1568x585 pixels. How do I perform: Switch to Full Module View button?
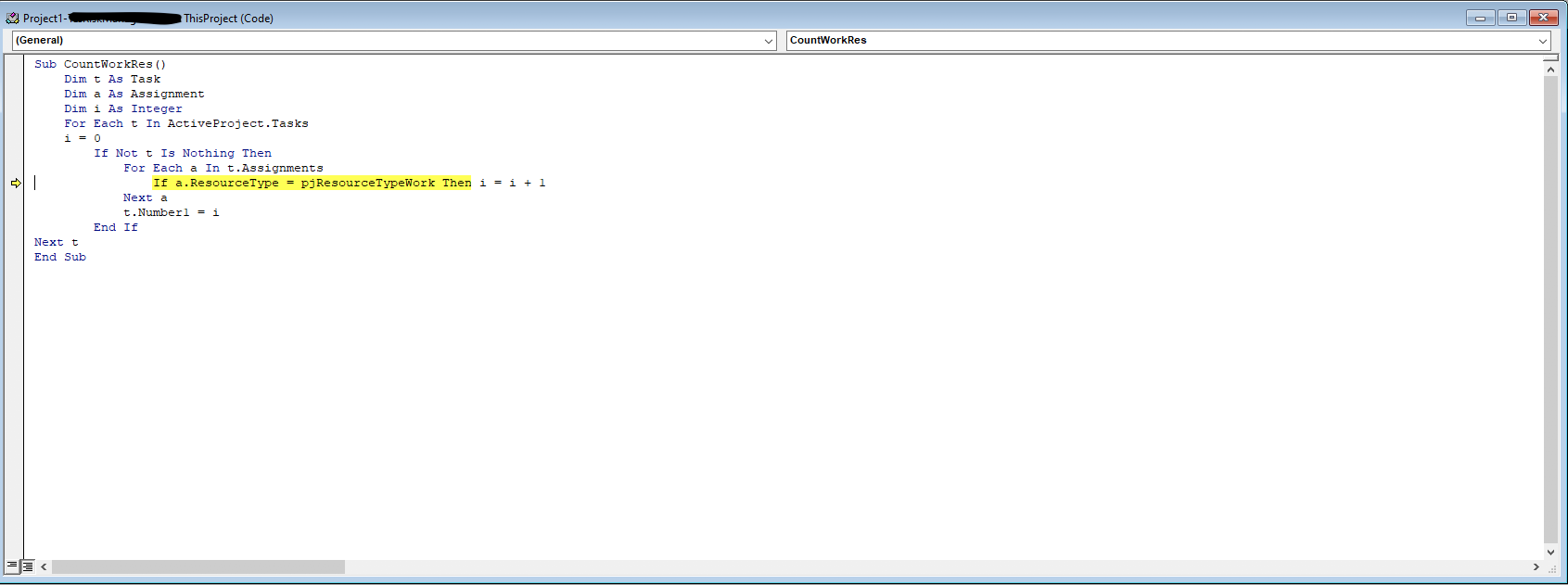pos(28,566)
